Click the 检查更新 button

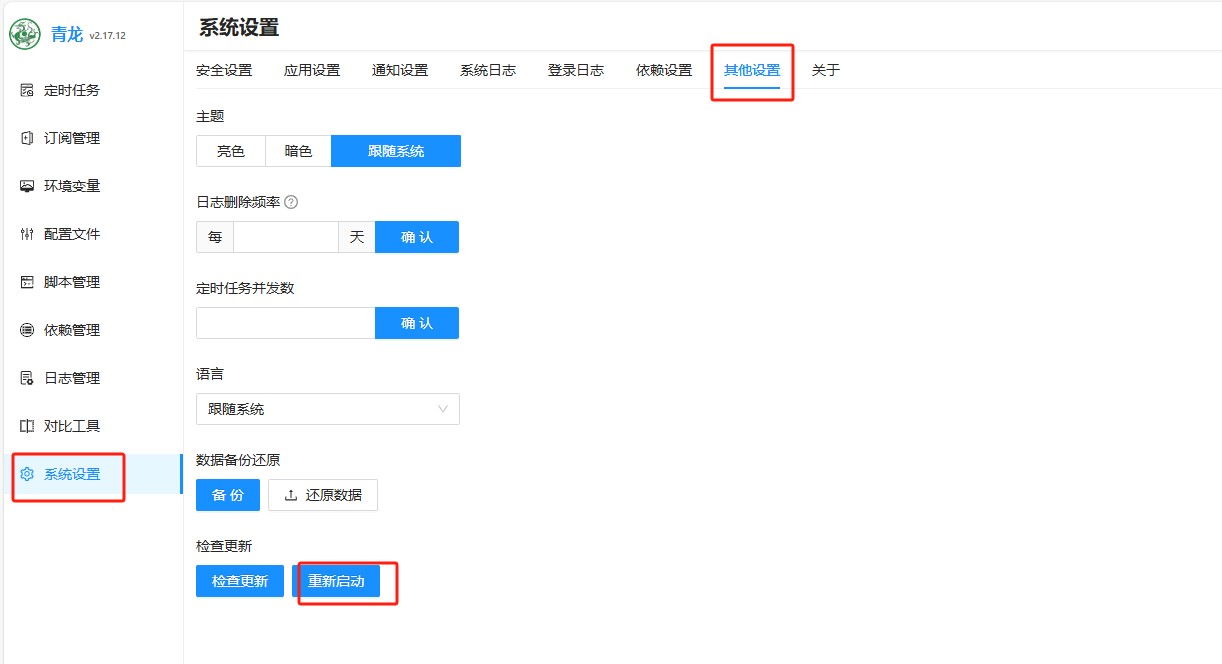(240, 581)
